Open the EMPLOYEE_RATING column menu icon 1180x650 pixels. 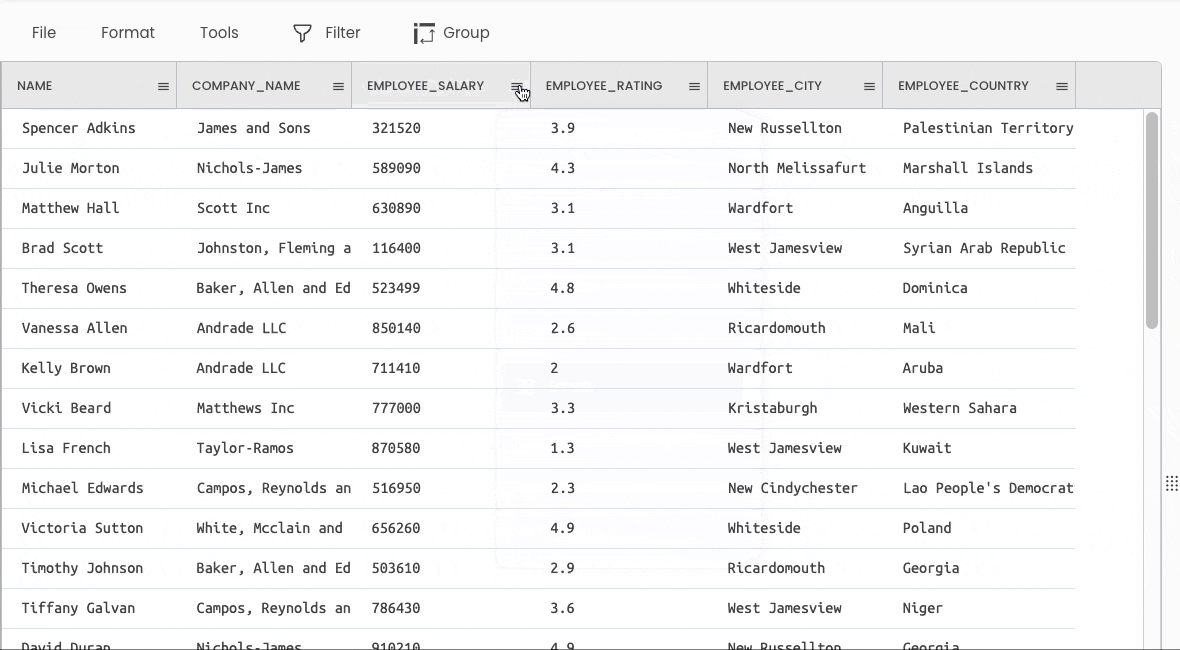pyautogui.click(x=694, y=87)
